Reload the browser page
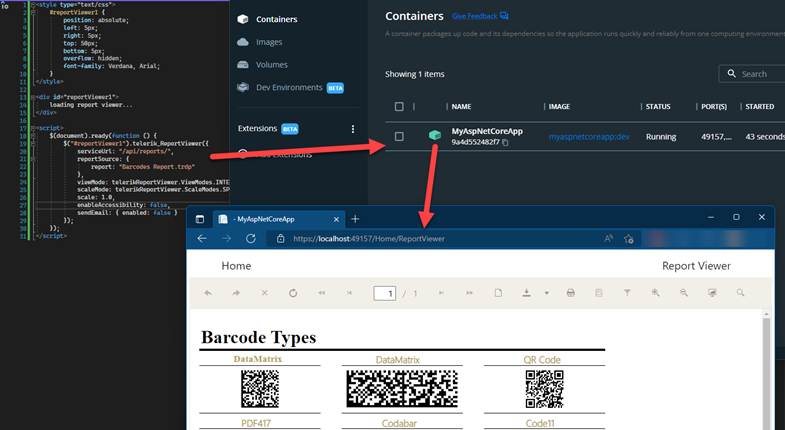785x430 pixels. (x=251, y=239)
